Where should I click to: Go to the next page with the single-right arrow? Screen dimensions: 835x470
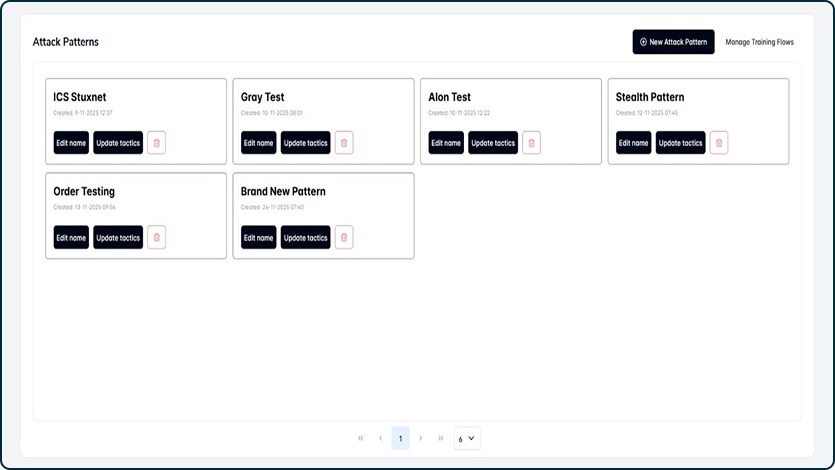pyautogui.click(x=421, y=438)
